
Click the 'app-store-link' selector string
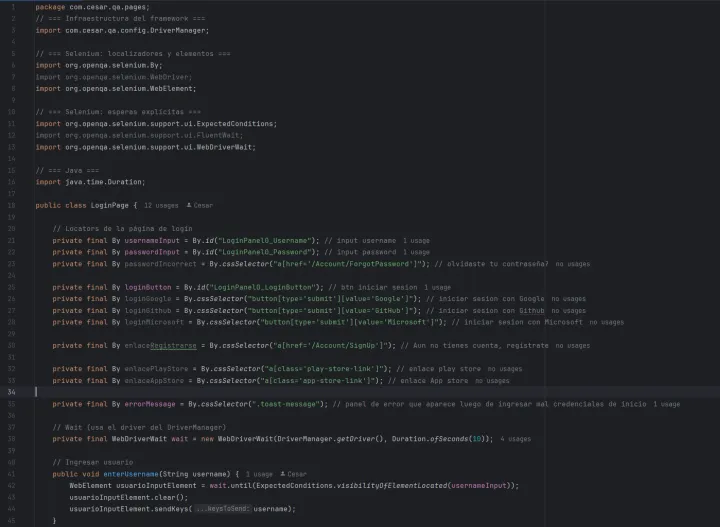(320, 381)
